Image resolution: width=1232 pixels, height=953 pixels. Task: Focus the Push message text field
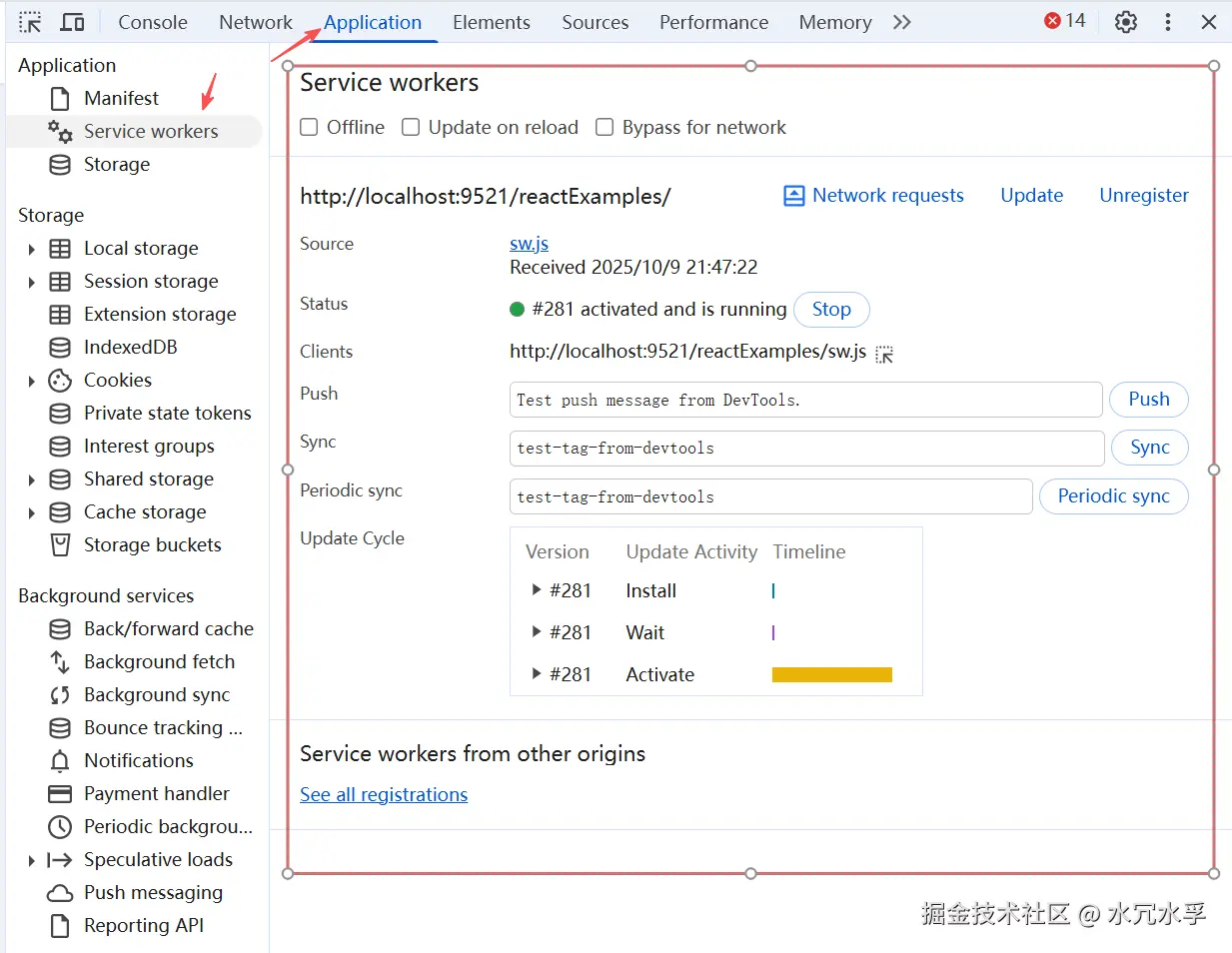[806, 400]
